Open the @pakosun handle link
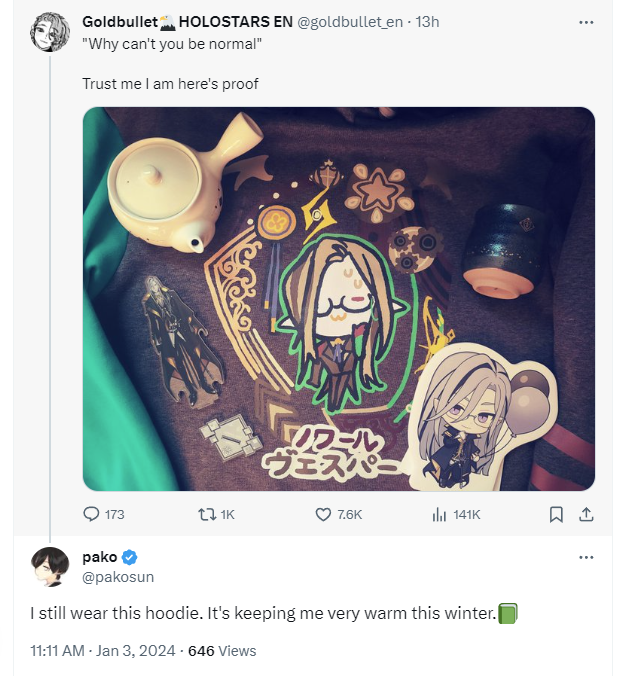 [x=118, y=577]
